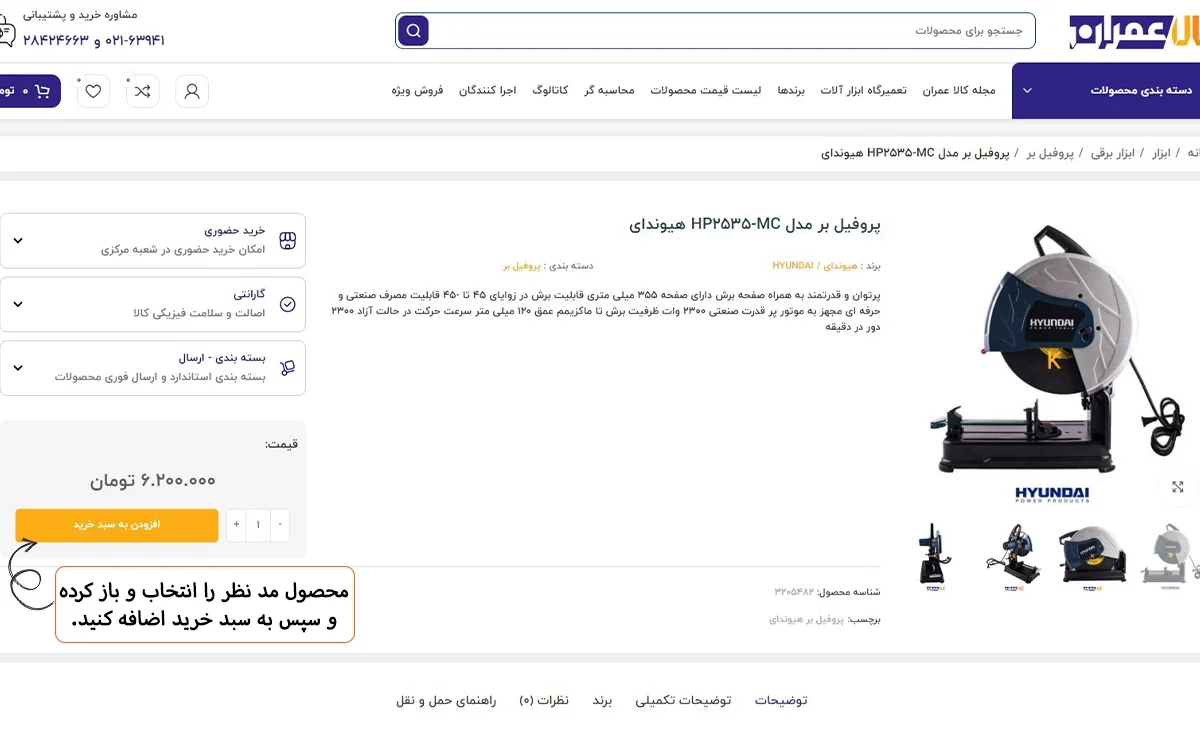Click the package icon beside بسته بندی - ارسال
Viewport: 1200px width, 730px height.
pyautogui.click(x=288, y=368)
